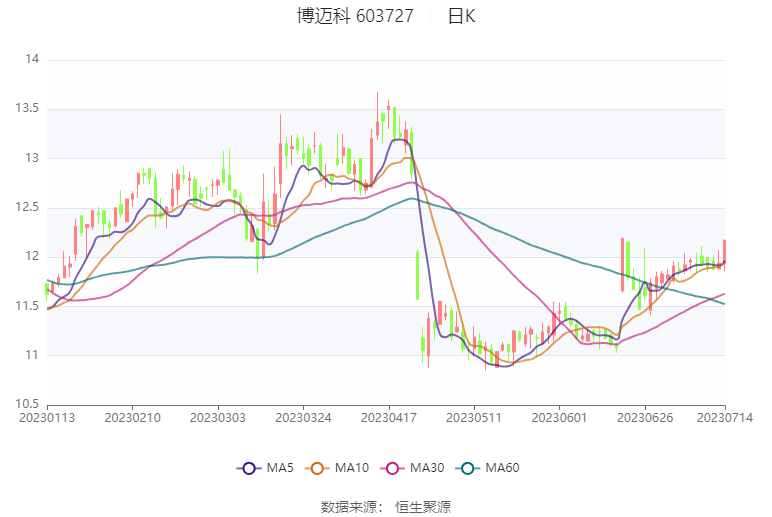Click the purple MA5 legend circle
This screenshot has width=772, height=517.
249,468
